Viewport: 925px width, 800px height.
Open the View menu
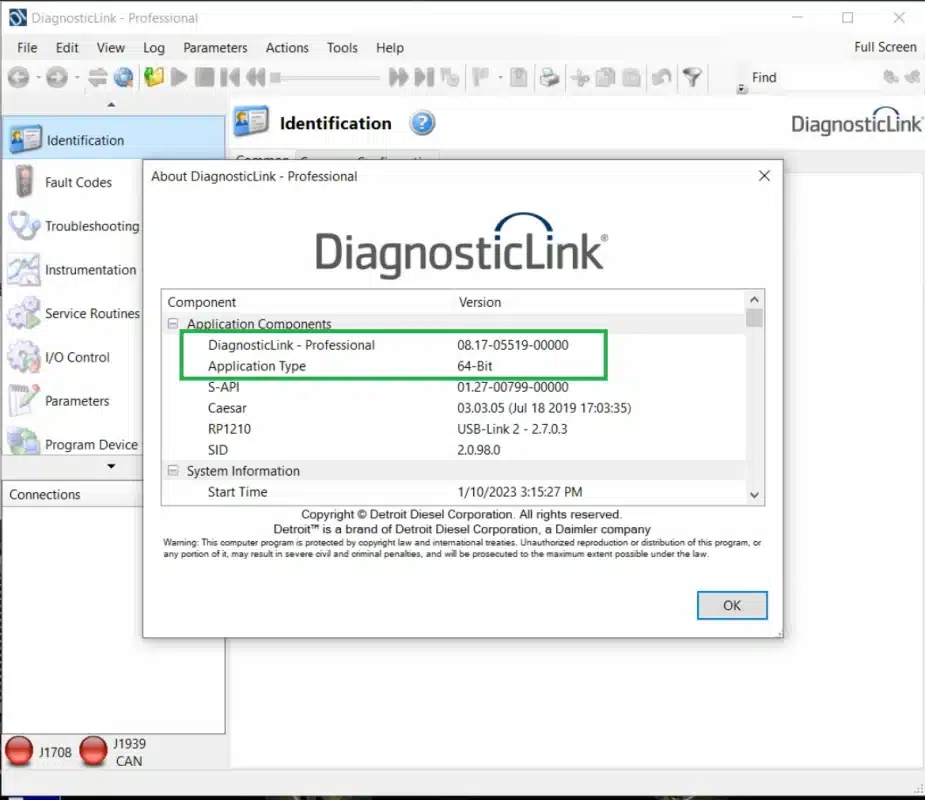click(110, 48)
